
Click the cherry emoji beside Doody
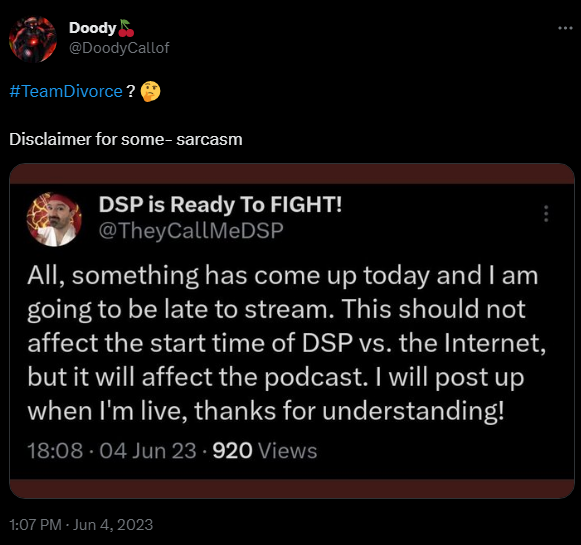point(126,28)
